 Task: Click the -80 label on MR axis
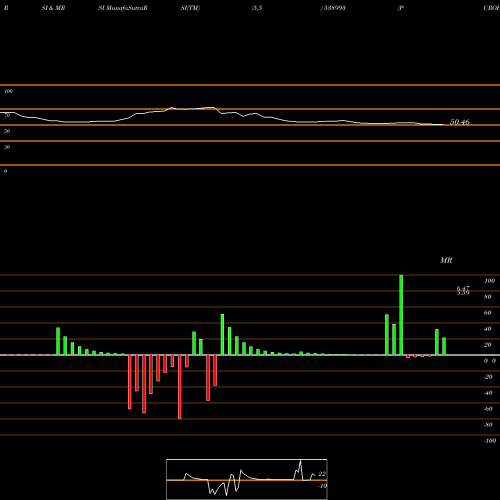click(488, 425)
